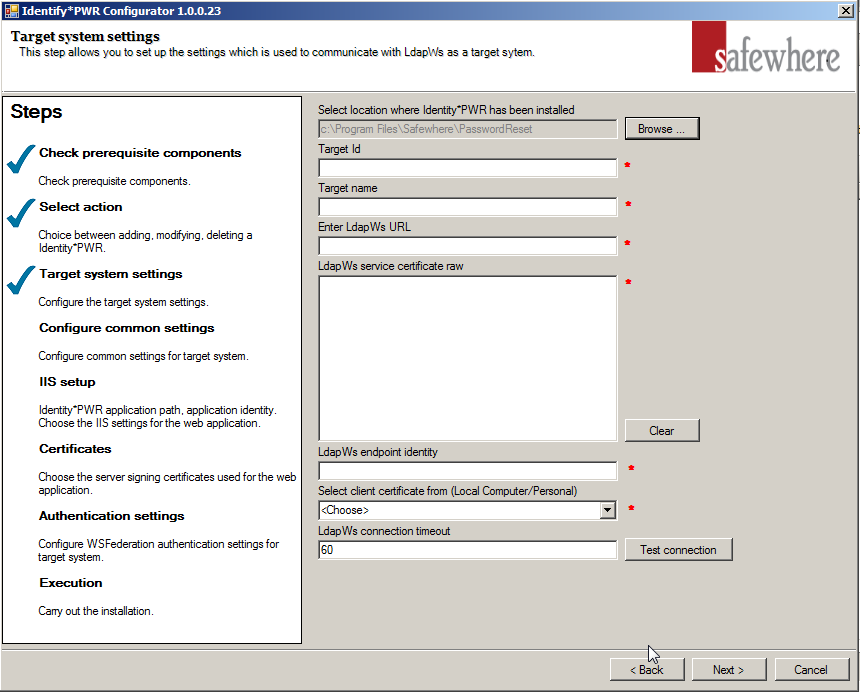Viewport: 860px width, 692px height.
Task: Click red asterisk next to Target name
Action: point(629,203)
